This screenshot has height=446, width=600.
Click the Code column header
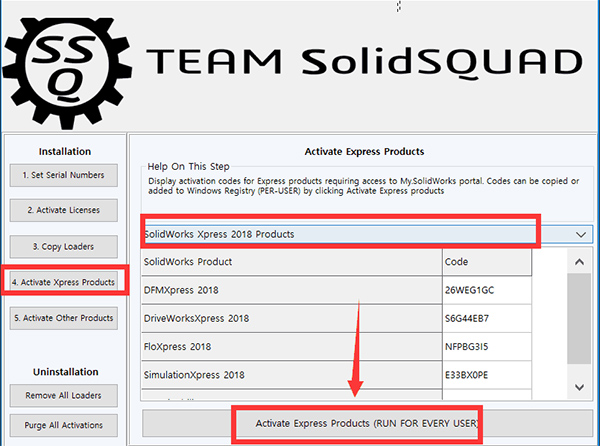pyautogui.click(x=486, y=261)
